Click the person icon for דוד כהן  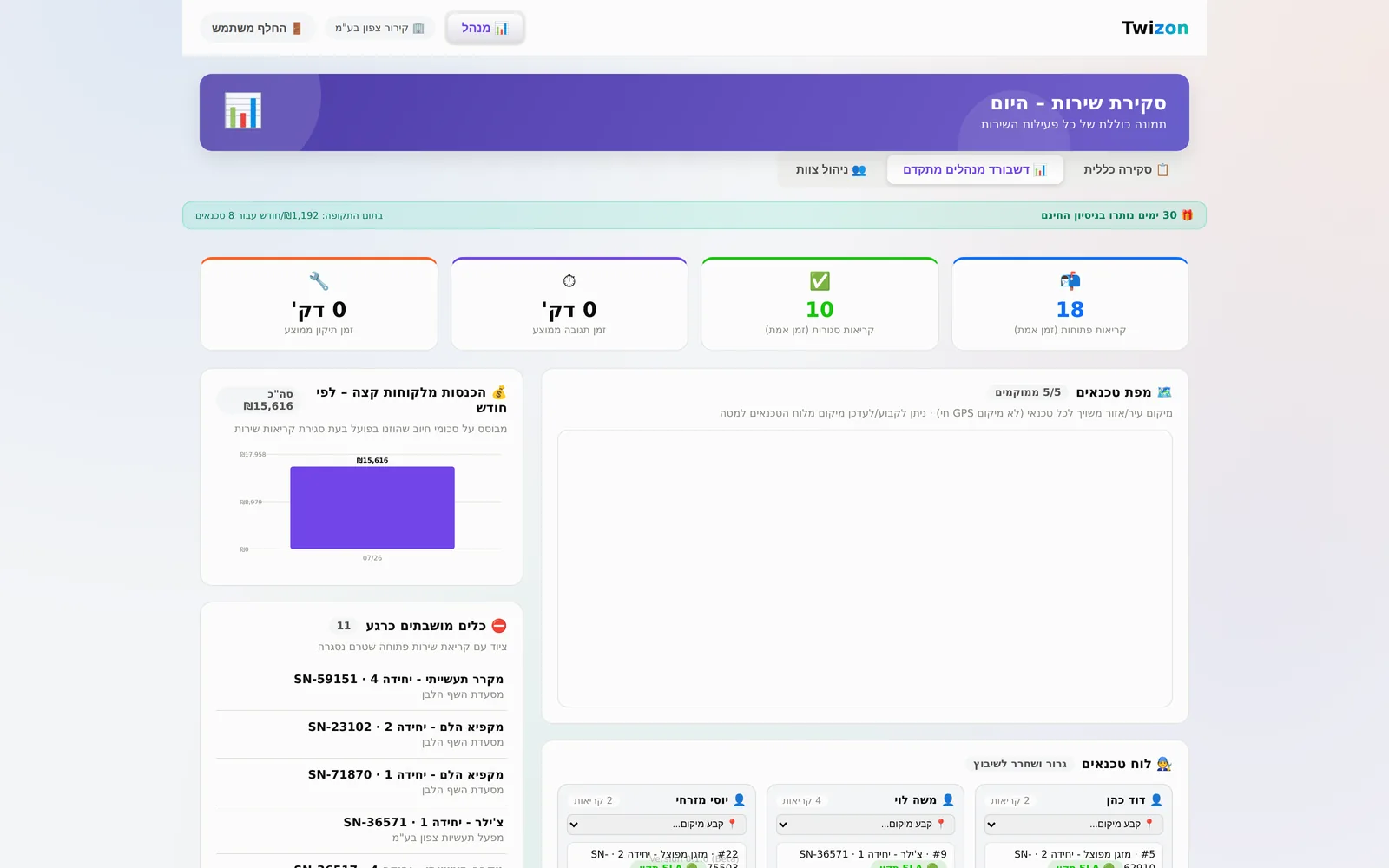coord(1156,800)
